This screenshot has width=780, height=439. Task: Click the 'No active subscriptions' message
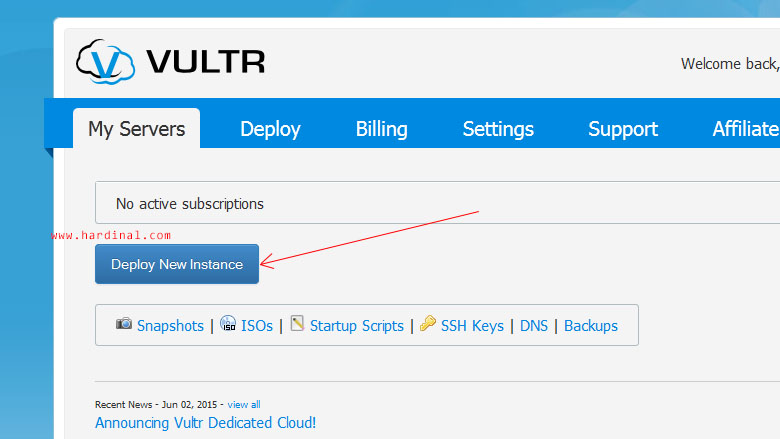[x=190, y=204]
